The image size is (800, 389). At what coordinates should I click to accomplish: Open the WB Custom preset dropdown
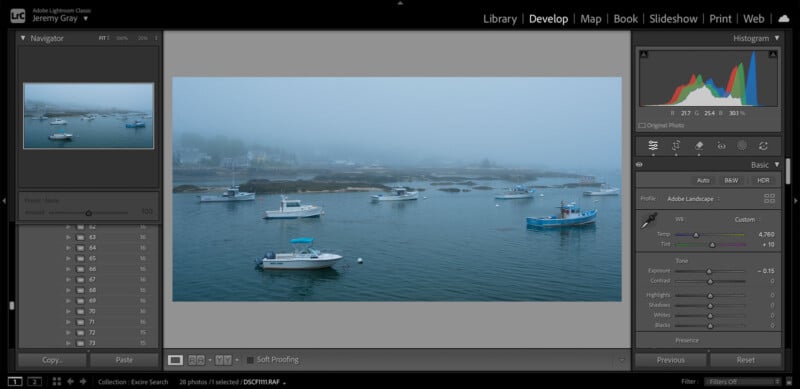pyautogui.click(x=746, y=220)
